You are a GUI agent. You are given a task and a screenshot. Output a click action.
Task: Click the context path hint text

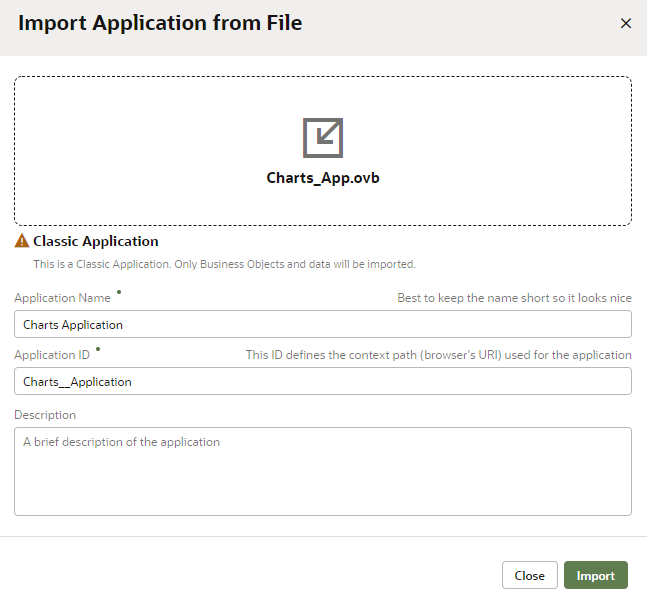click(x=438, y=355)
